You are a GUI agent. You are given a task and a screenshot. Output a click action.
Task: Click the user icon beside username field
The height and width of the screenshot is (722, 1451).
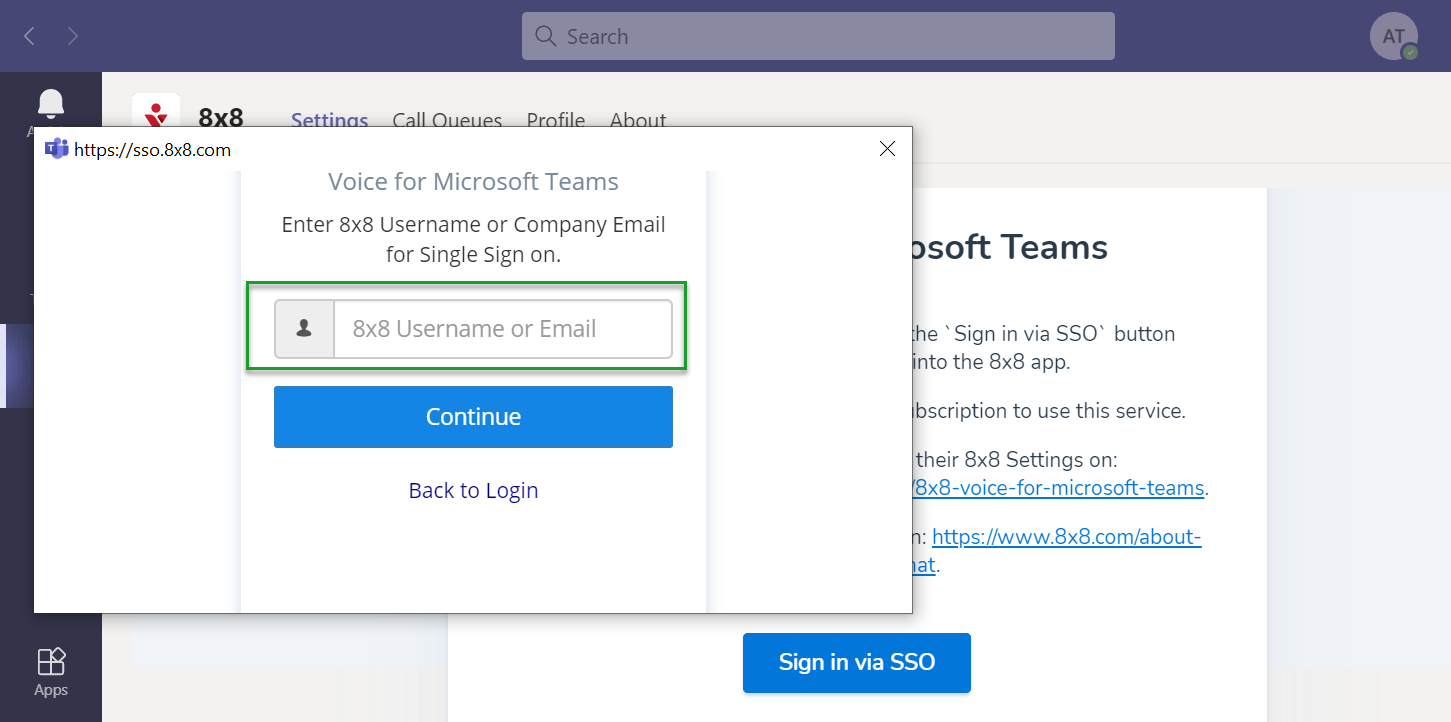[x=305, y=329]
